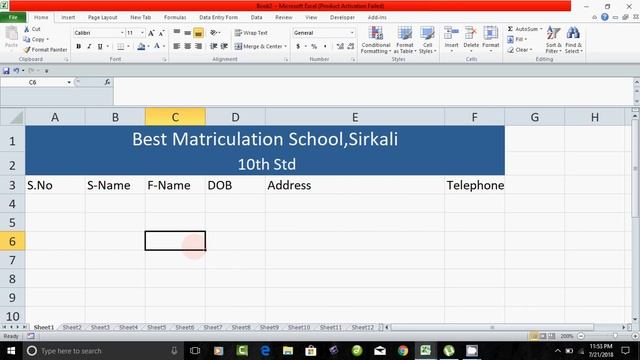
Task: Toggle Underline formatting
Action: click(x=100, y=47)
